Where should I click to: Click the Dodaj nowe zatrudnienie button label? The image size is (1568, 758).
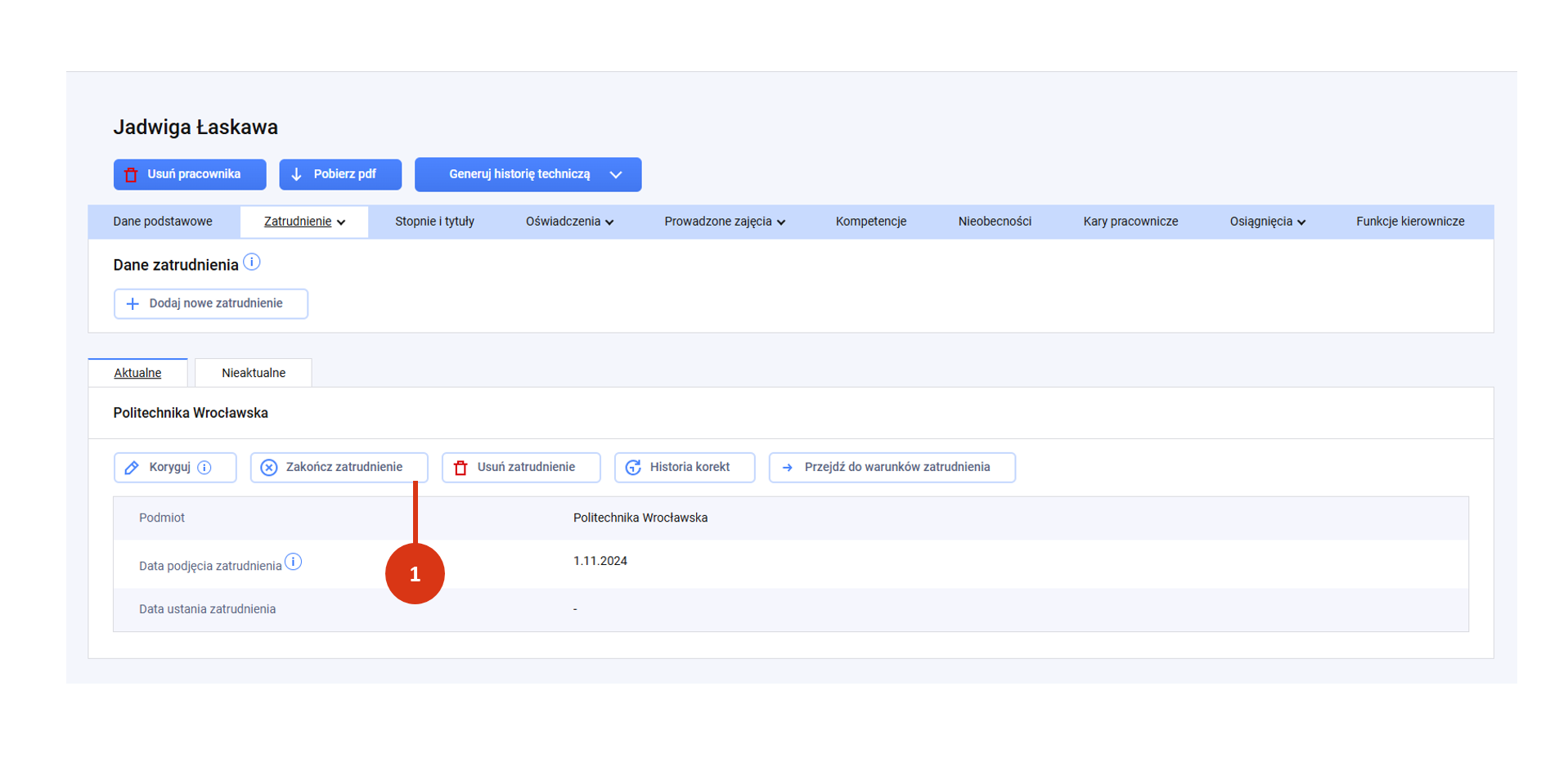(x=216, y=303)
